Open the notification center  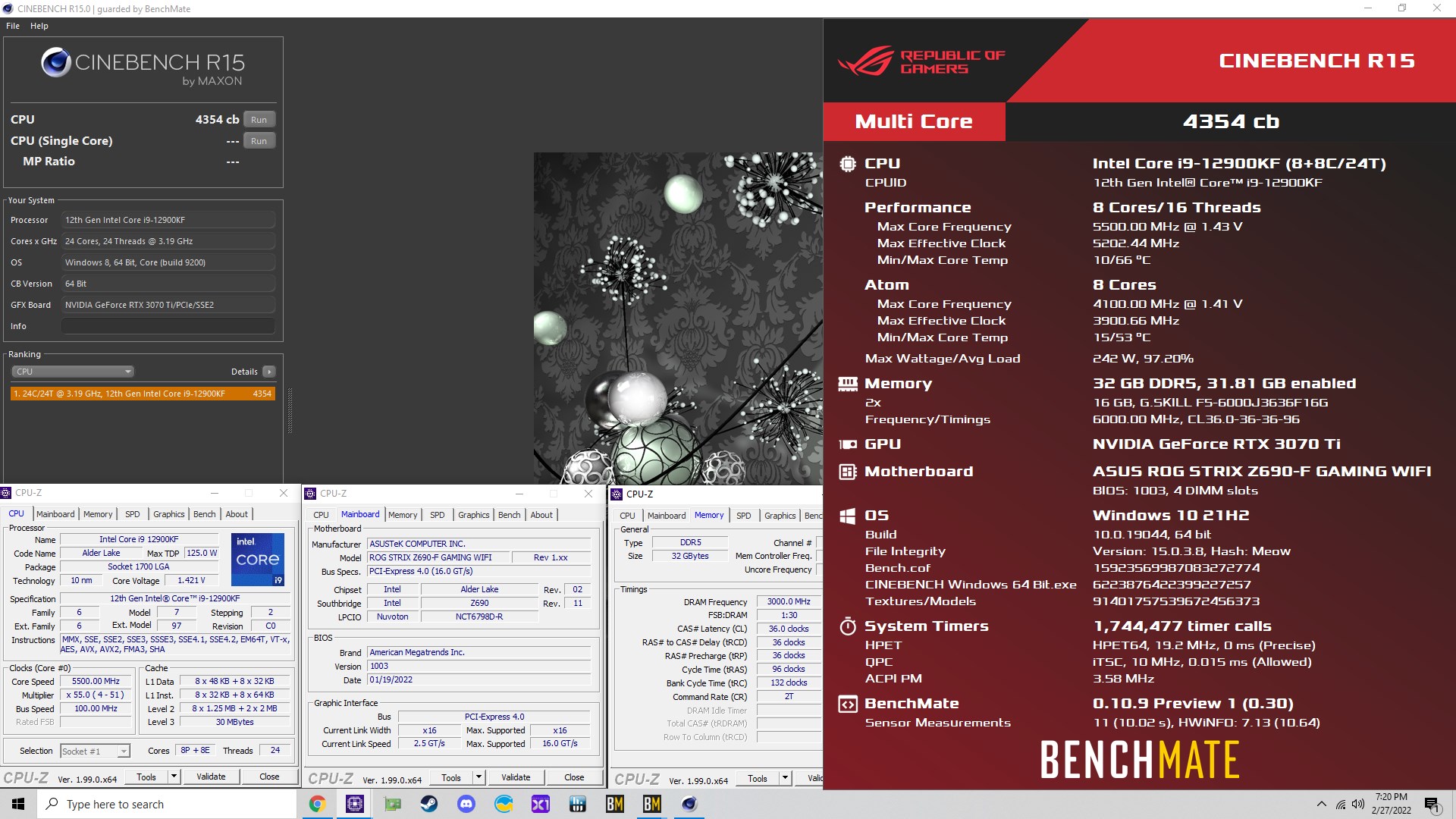(x=1432, y=804)
